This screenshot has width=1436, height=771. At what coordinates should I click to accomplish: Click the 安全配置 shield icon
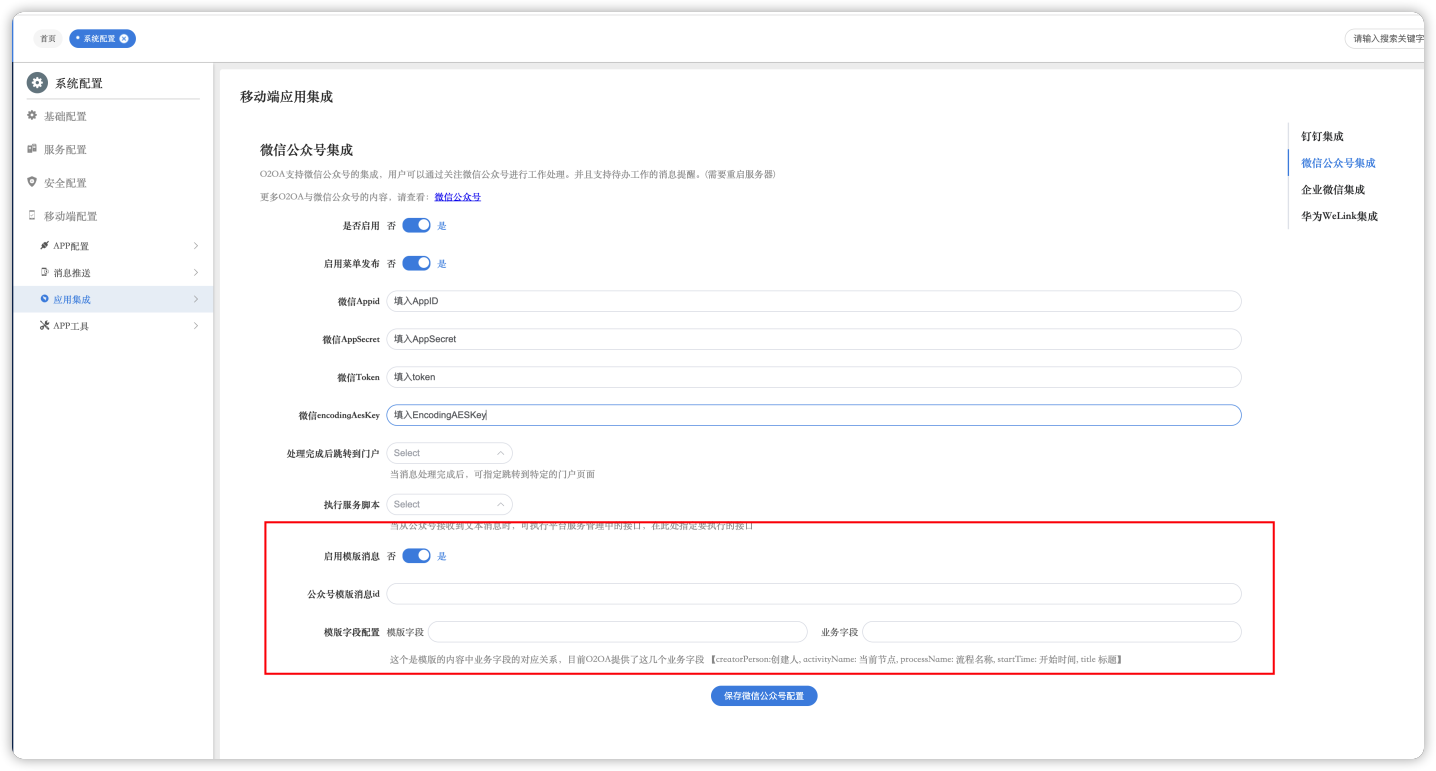point(32,182)
